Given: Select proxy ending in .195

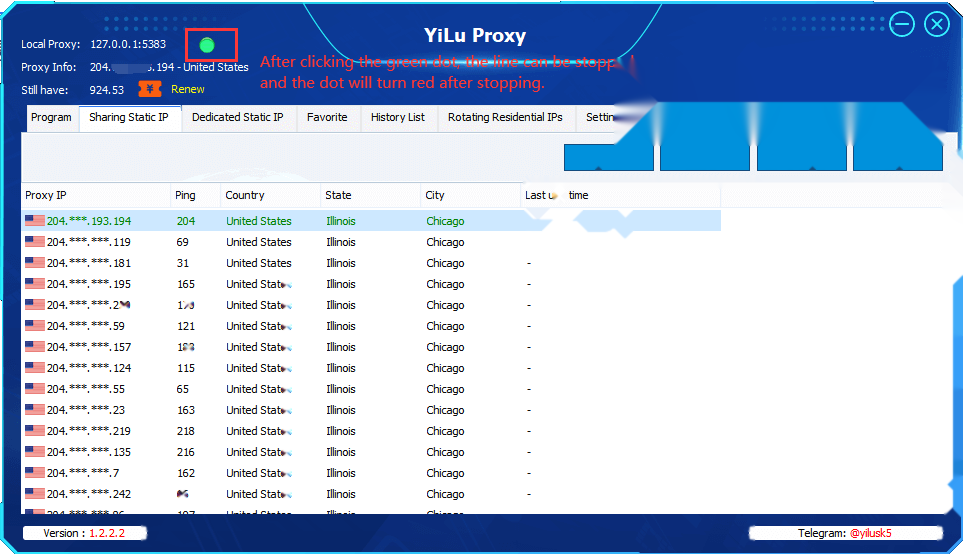Looking at the screenshot, I should point(371,284).
